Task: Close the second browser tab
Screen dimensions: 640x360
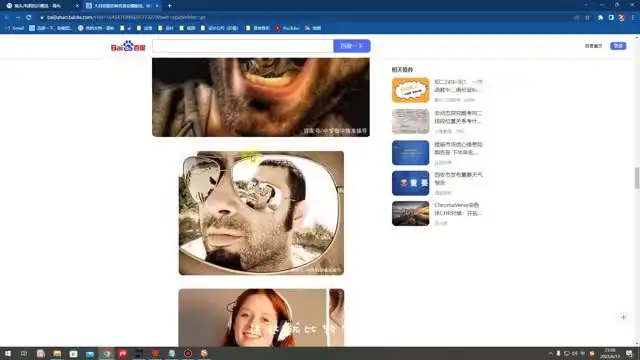Action: click(x=157, y=6)
